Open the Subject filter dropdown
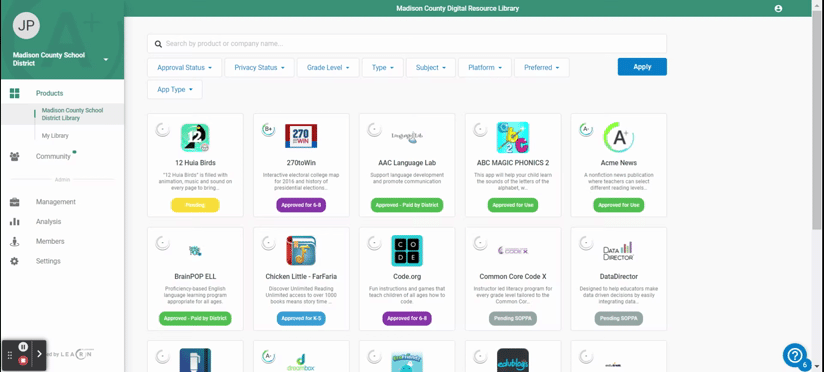Viewport: 824px width, 372px height. pos(431,68)
